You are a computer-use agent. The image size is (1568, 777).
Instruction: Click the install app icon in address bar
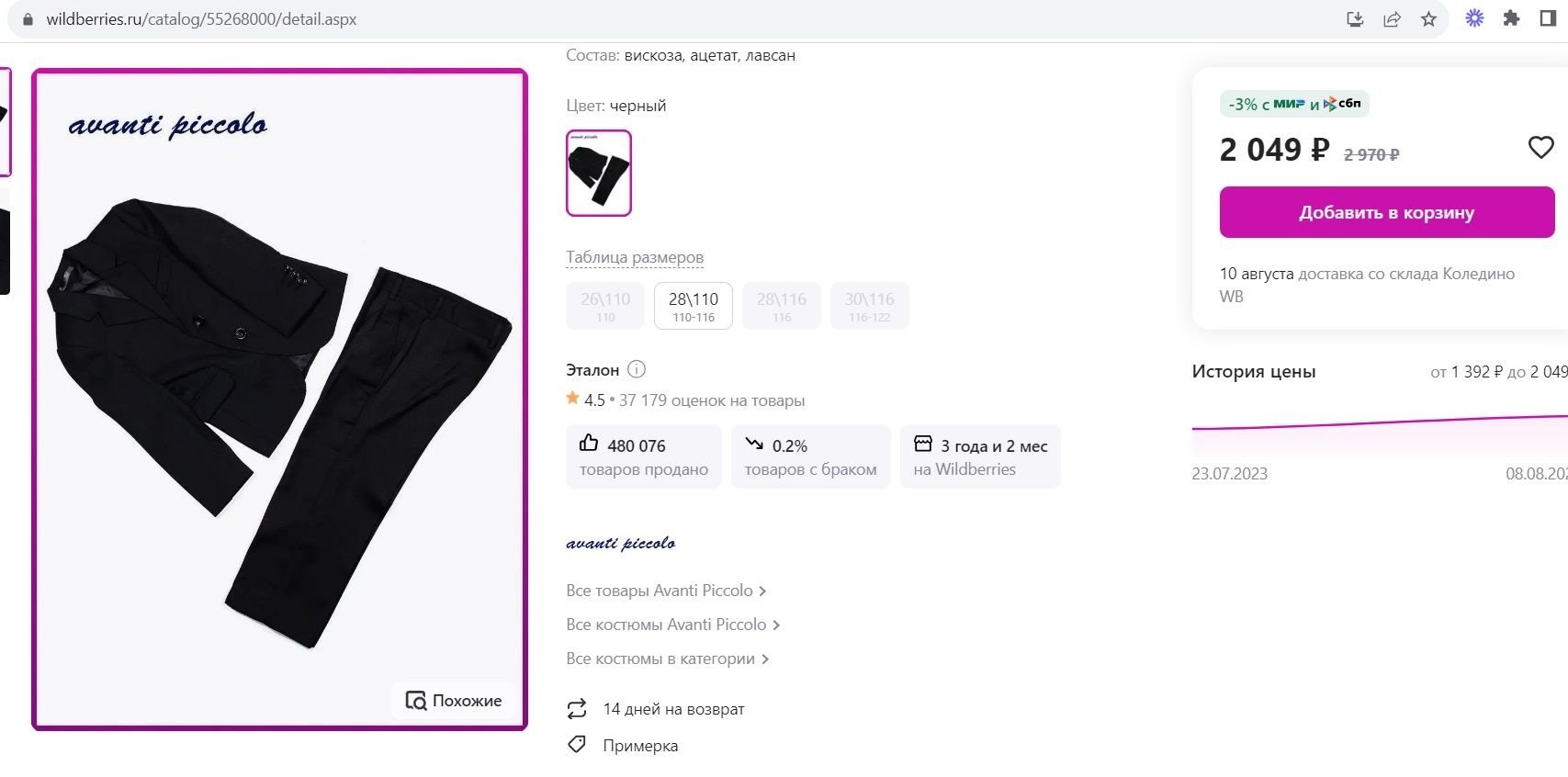(1355, 19)
